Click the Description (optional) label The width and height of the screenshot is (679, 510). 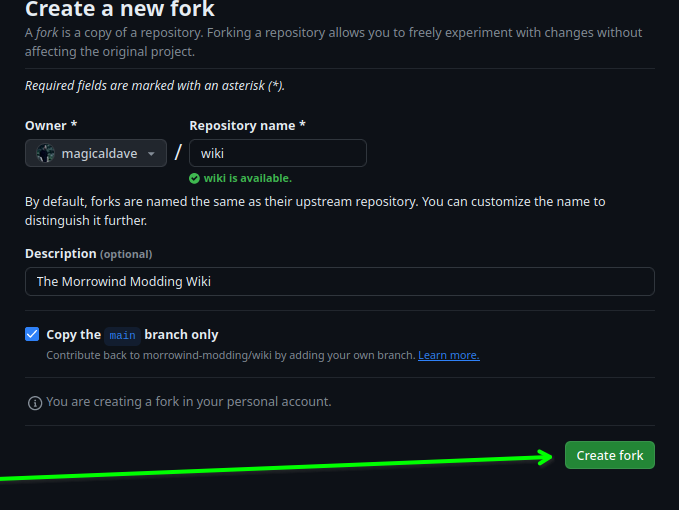tap(89, 254)
